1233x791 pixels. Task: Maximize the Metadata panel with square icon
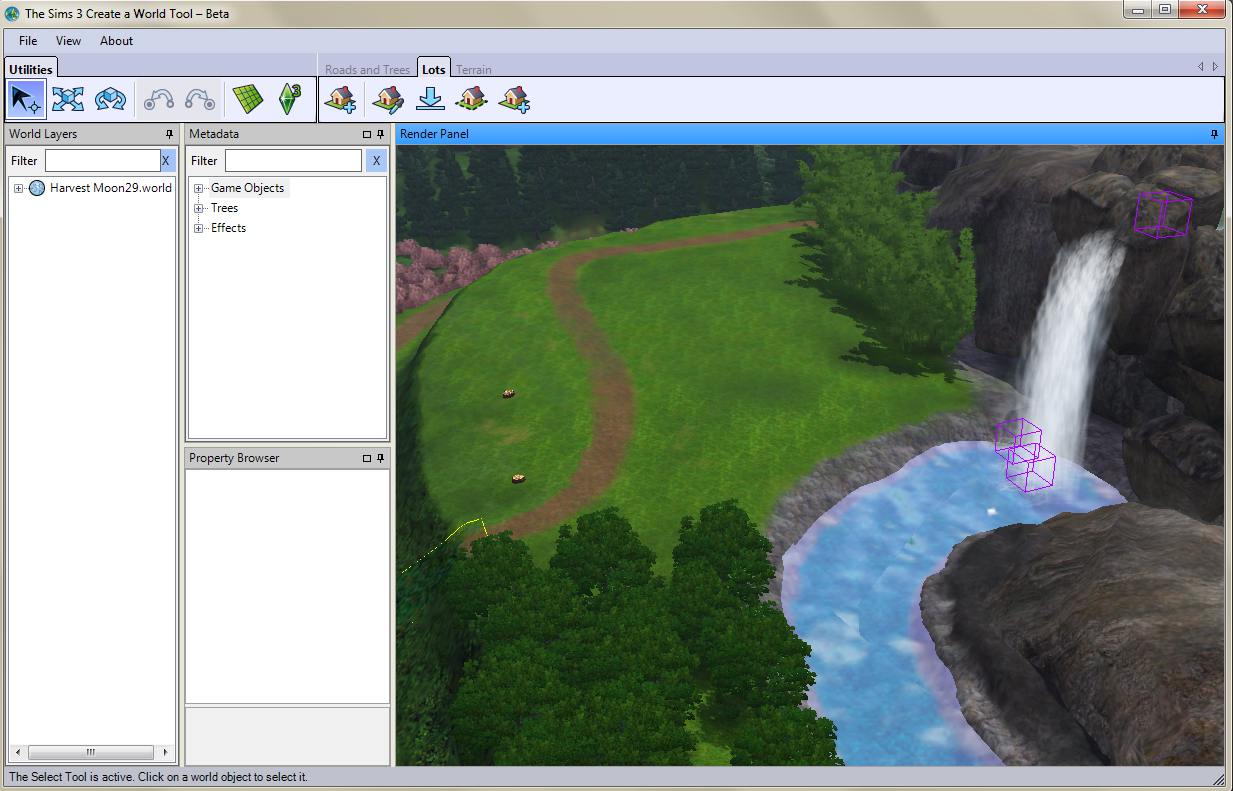[366, 134]
